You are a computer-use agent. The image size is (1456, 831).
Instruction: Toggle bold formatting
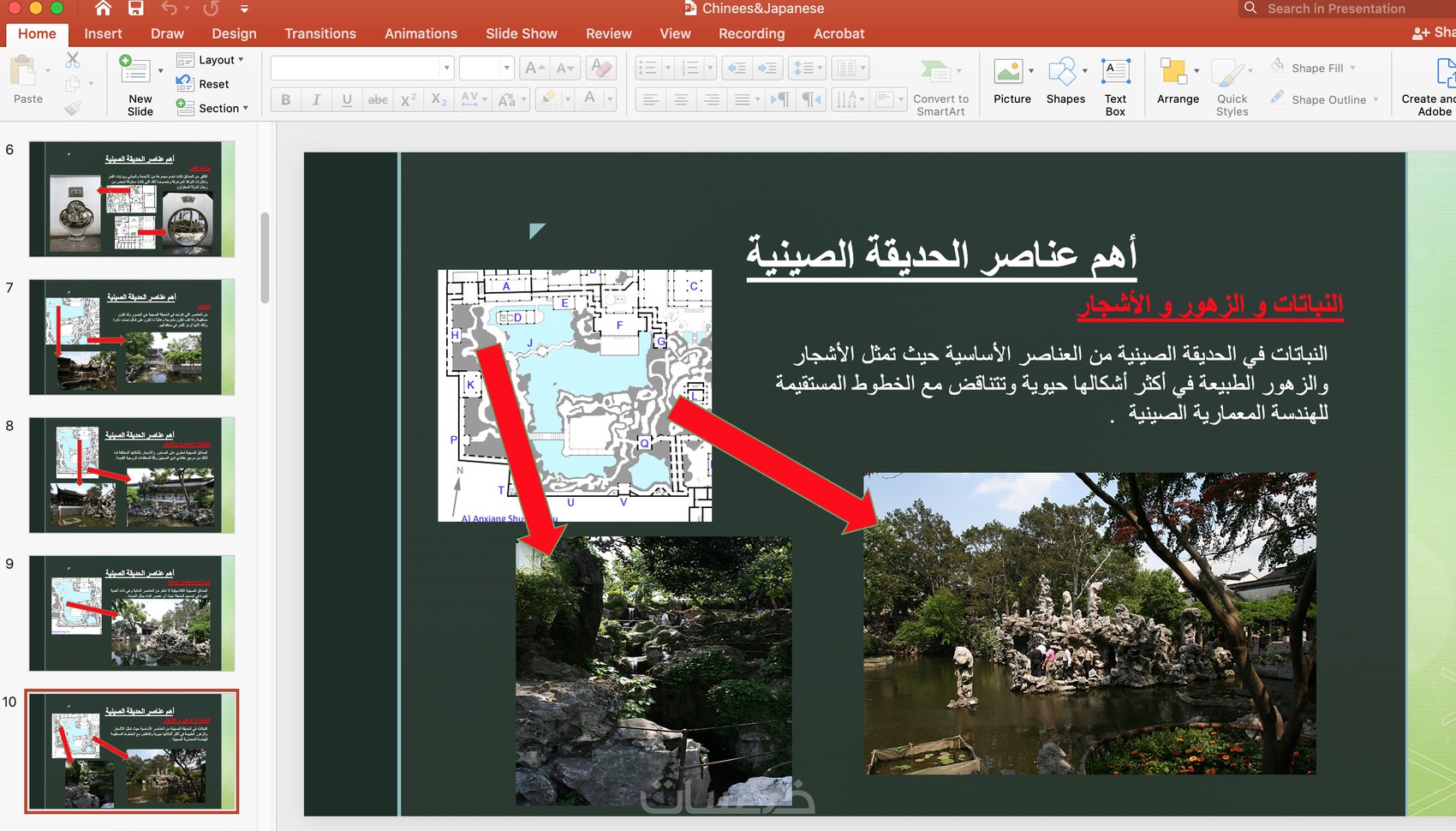tap(285, 99)
